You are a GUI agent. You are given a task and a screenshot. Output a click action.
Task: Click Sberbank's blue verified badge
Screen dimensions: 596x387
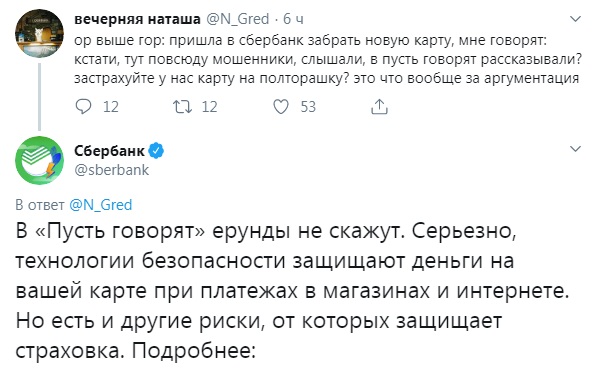156,151
